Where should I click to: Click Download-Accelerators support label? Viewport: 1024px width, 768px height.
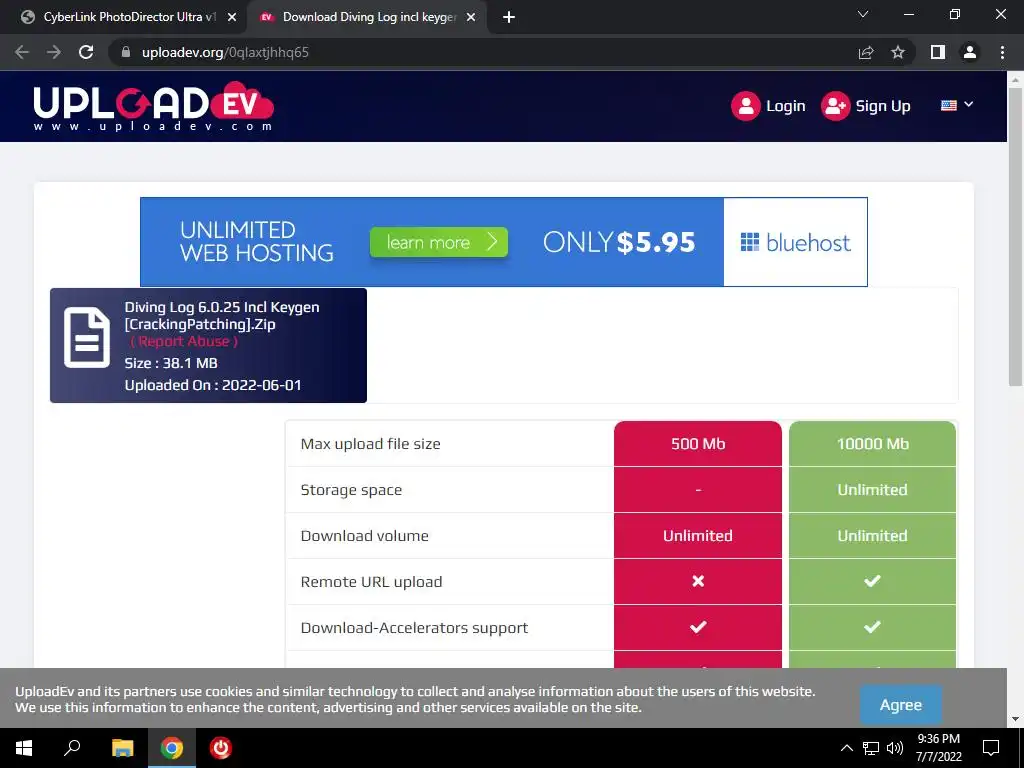(414, 628)
